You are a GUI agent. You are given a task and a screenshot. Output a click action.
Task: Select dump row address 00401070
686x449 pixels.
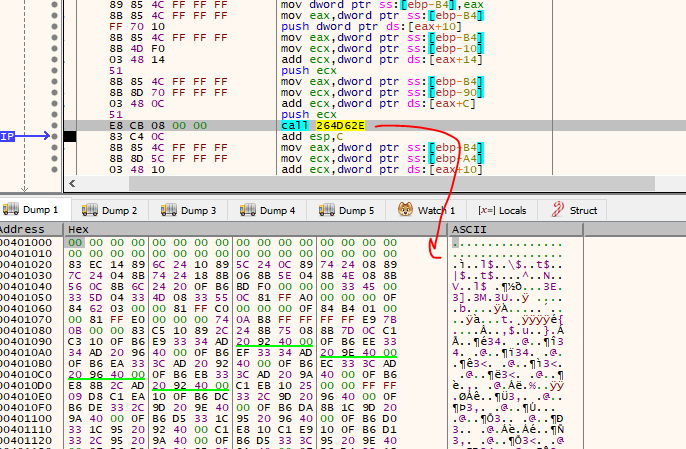point(26,319)
